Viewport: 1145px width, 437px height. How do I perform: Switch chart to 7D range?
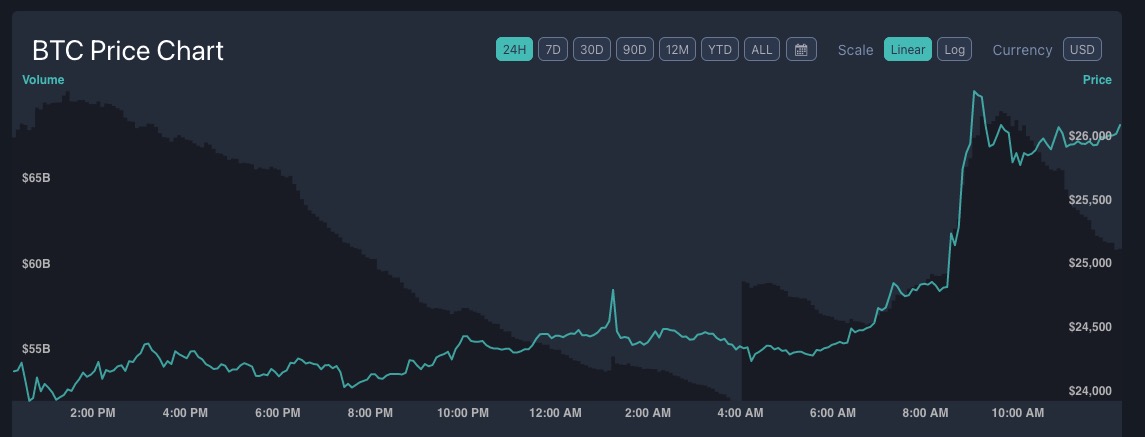point(553,49)
